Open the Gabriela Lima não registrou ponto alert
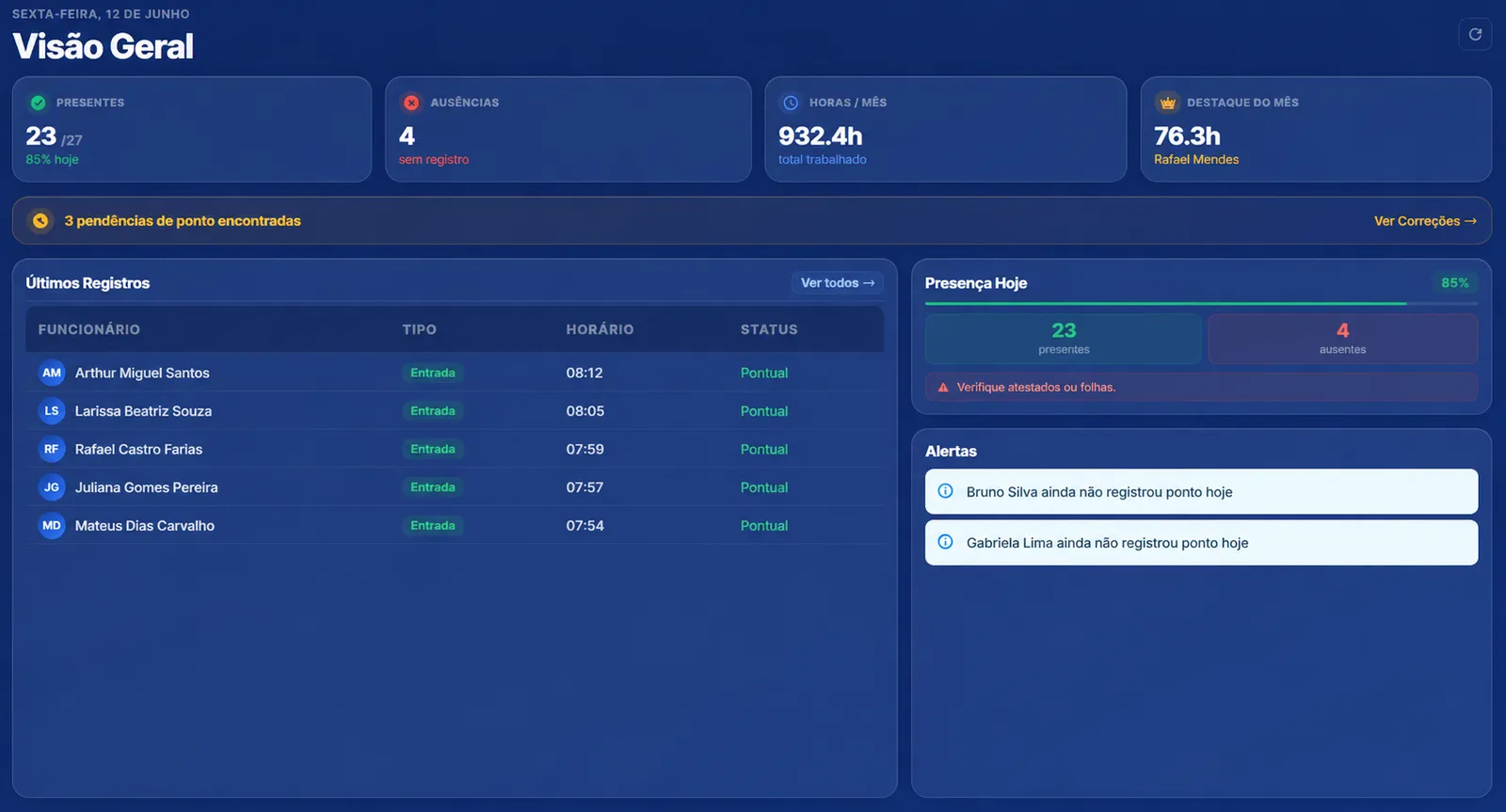1506x812 pixels. (x=1201, y=543)
